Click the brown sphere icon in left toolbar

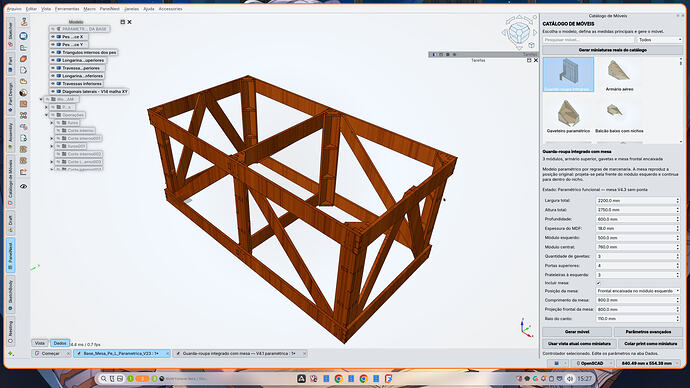tap(24, 93)
